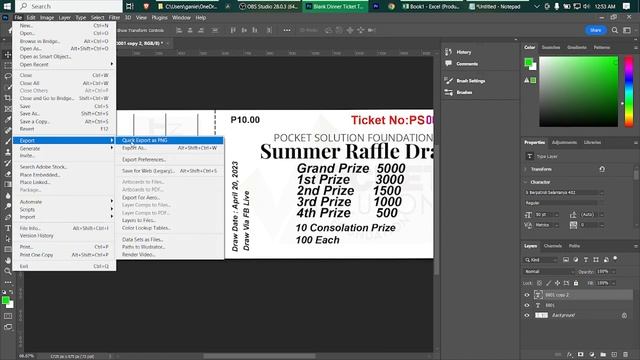Click the Lasso tool icon
Screen dimensions: 640x360
(x=8, y=76)
